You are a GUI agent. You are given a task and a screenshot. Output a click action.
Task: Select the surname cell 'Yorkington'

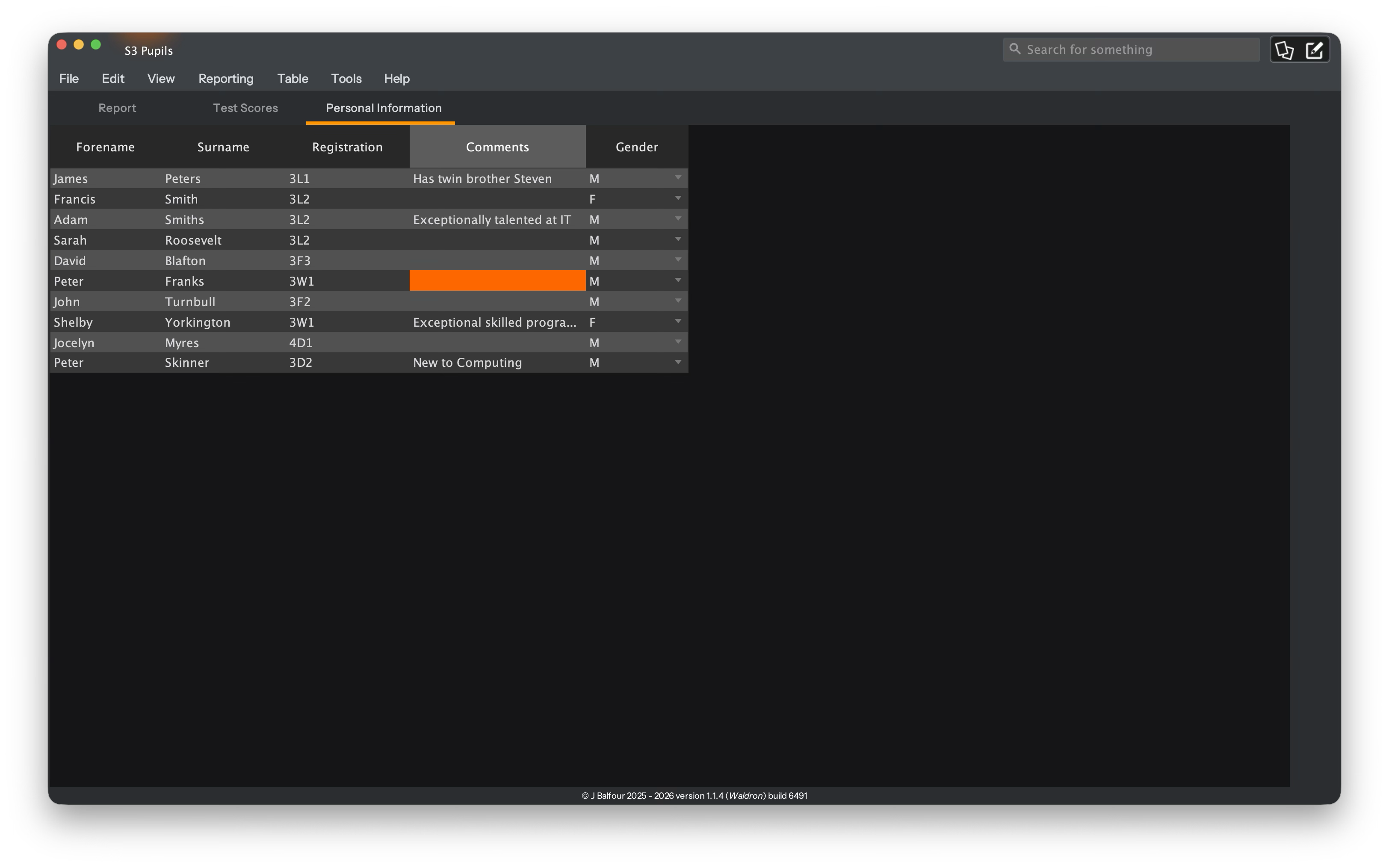tap(223, 322)
